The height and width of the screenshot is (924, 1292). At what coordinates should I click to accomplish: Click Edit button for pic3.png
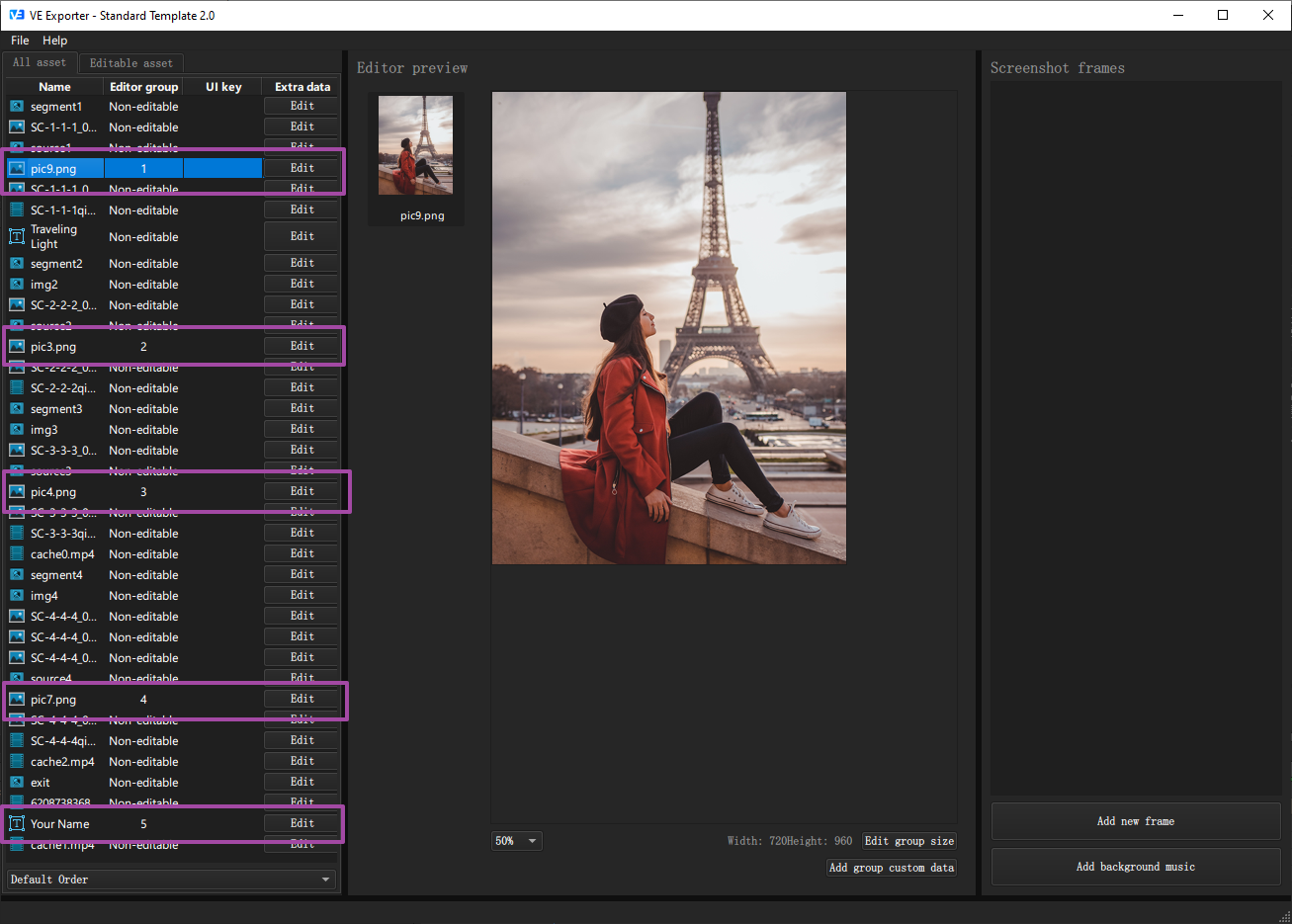click(301, 346)
